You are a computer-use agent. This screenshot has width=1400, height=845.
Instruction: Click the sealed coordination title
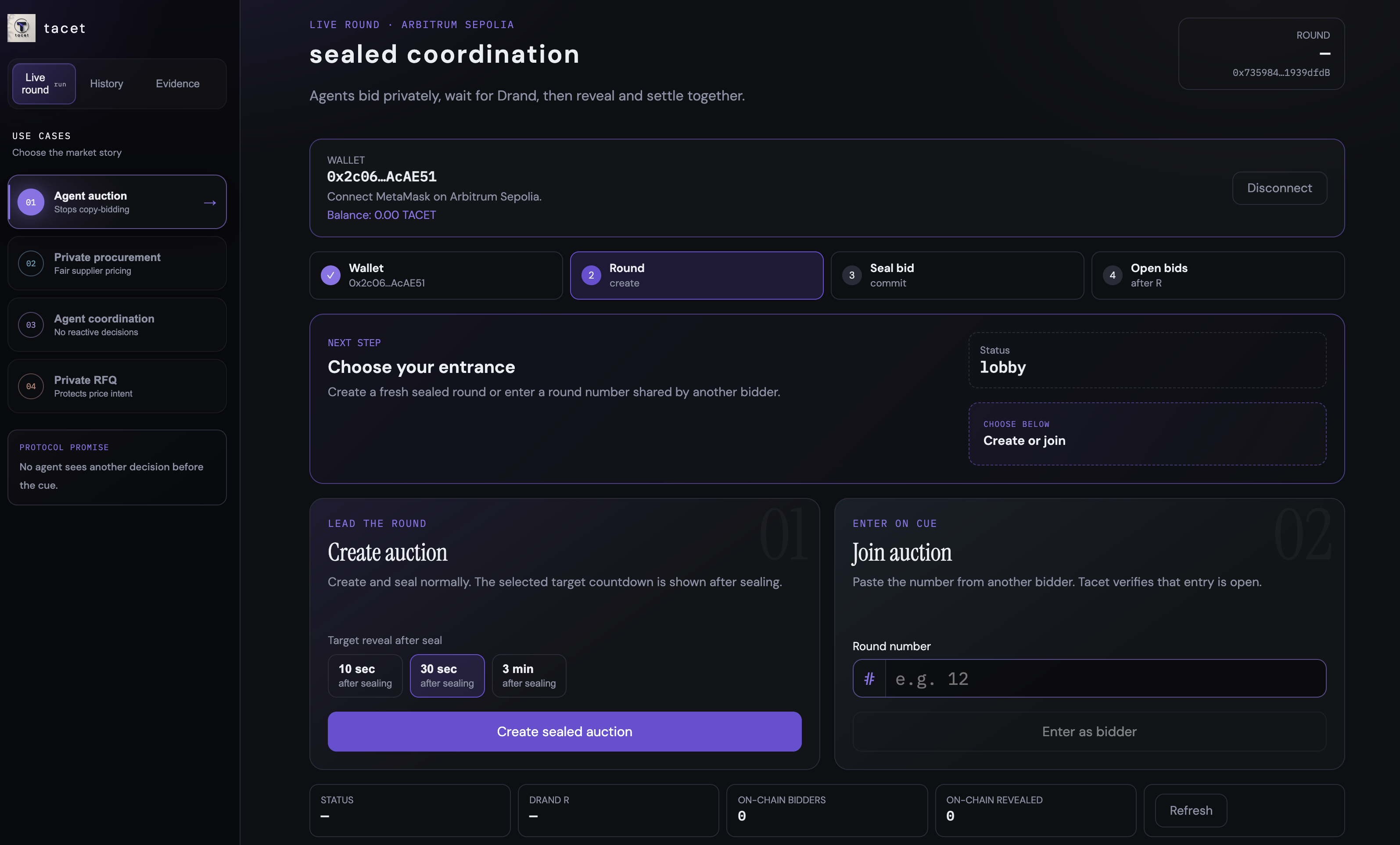tap(444, 54)
